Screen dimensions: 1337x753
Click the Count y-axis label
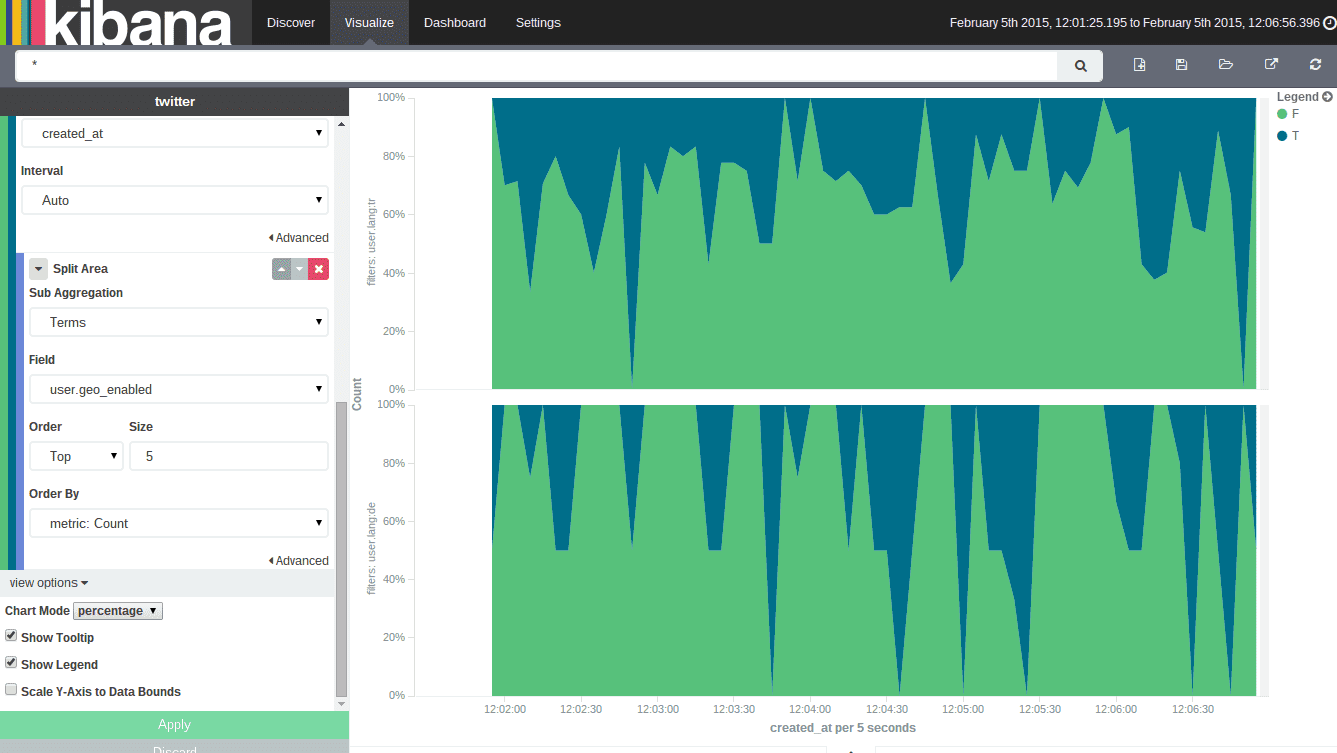click(357, 394)
